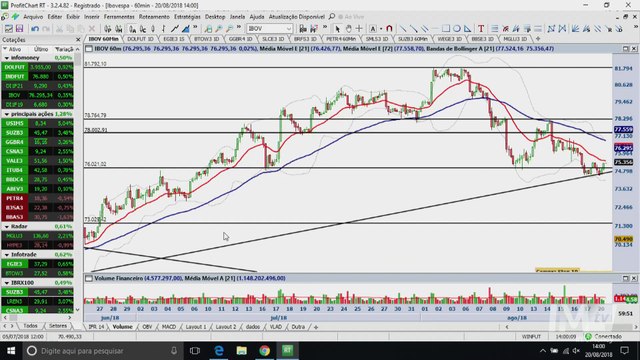Click the save chart icon
The width and height of the screenshot is (640, 360).
[19, 29]
